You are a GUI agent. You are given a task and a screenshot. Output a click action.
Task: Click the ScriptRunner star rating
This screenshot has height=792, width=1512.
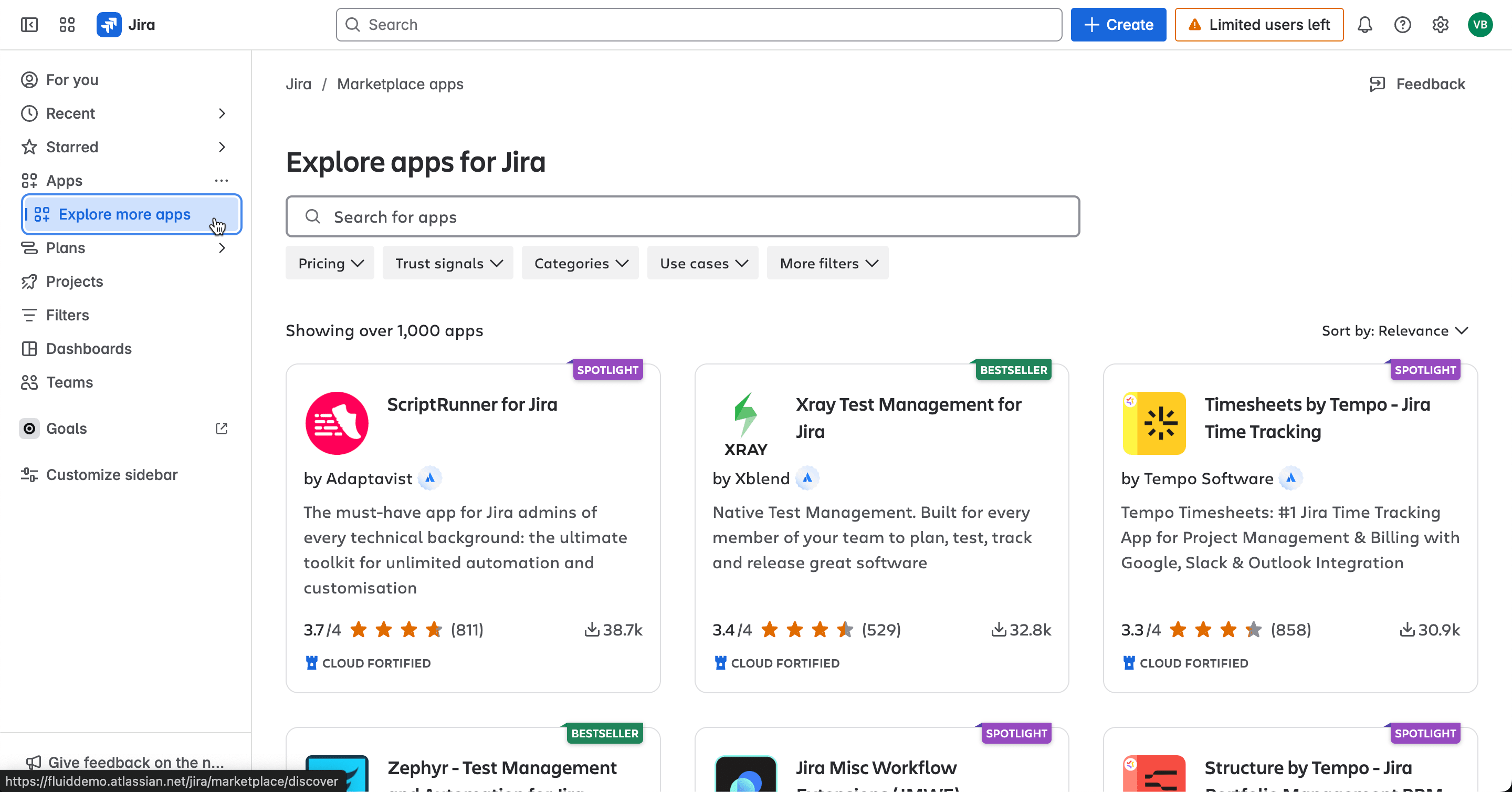coord(396,629)
